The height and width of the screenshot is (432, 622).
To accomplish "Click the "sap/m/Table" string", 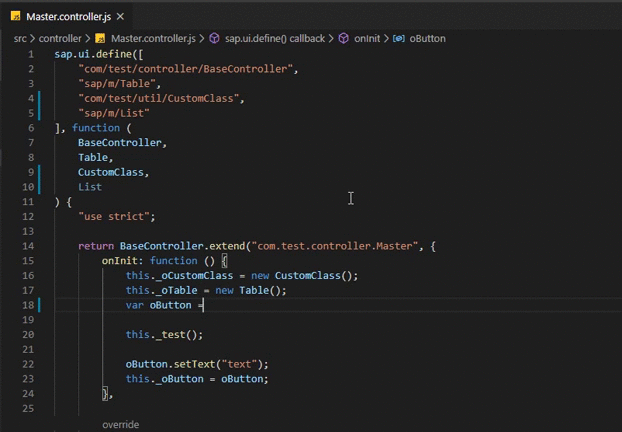I will (117, 84).
